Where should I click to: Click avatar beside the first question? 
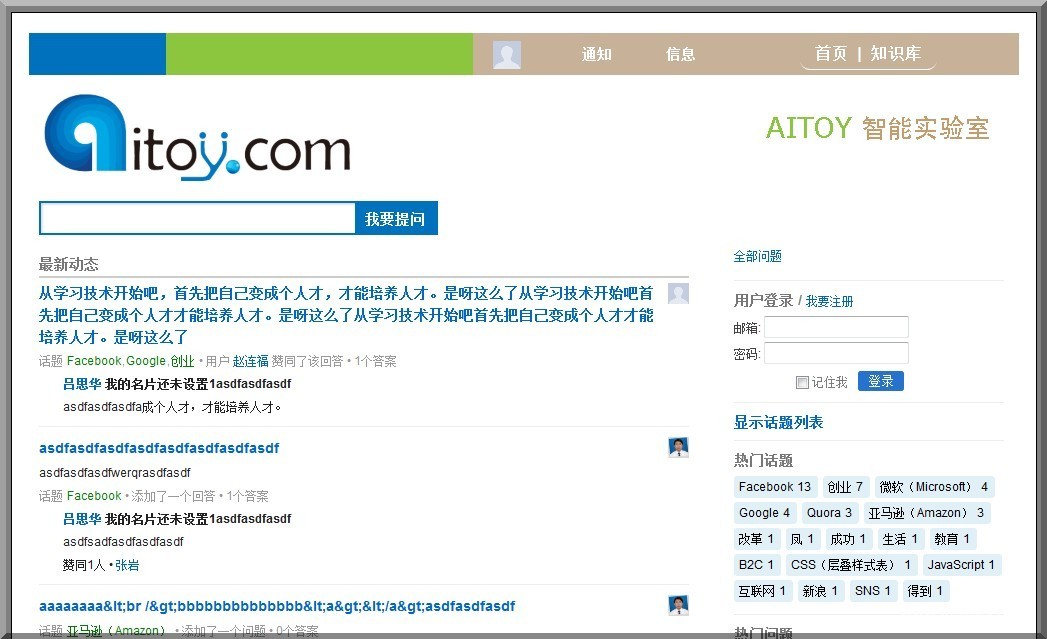coord(678,293)
